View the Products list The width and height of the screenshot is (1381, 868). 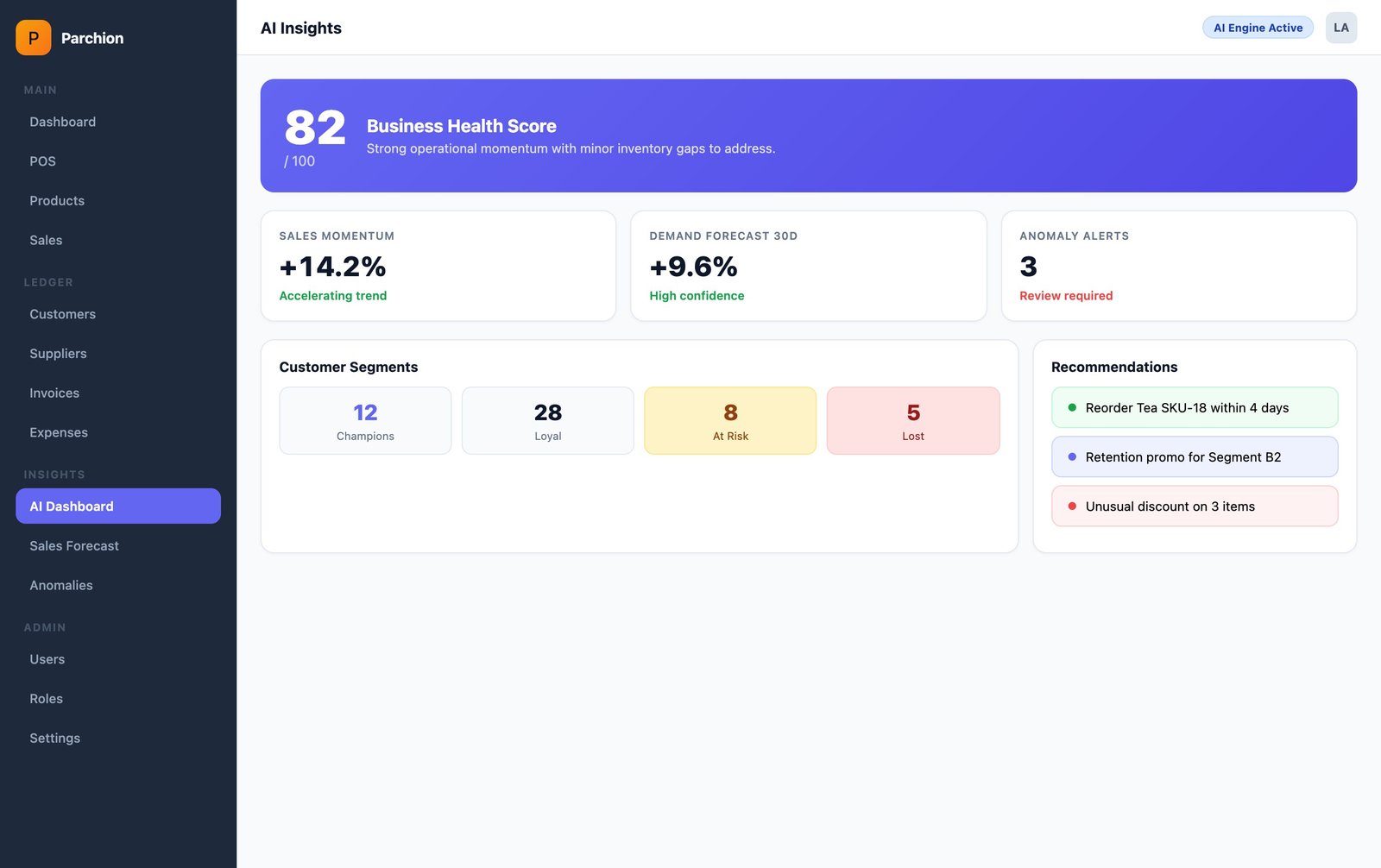(57, 200)
